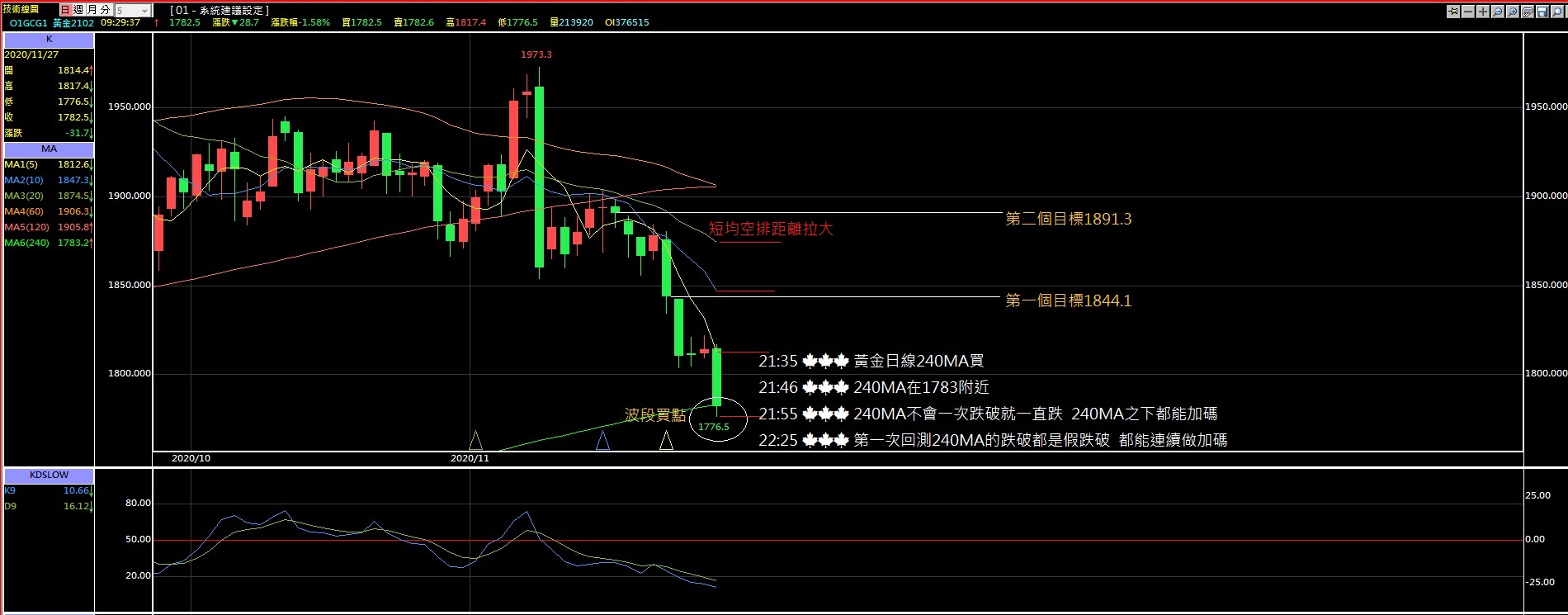
Task: Select the K panel header
Action: 50,40
